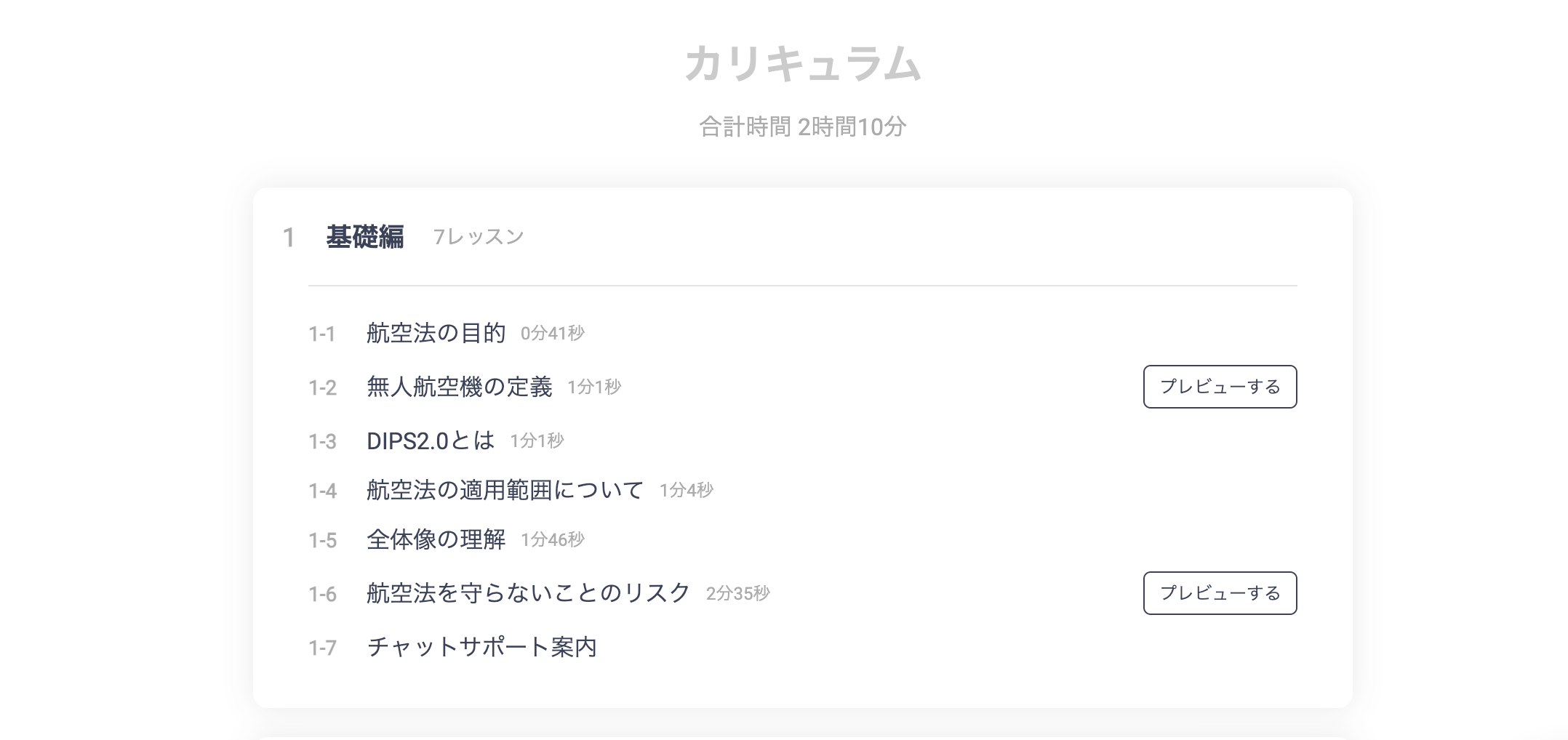The height and width of the screenshot is (740, 1568).
Task: Click lesson number 1-3
Action: [x=322, y=442]
